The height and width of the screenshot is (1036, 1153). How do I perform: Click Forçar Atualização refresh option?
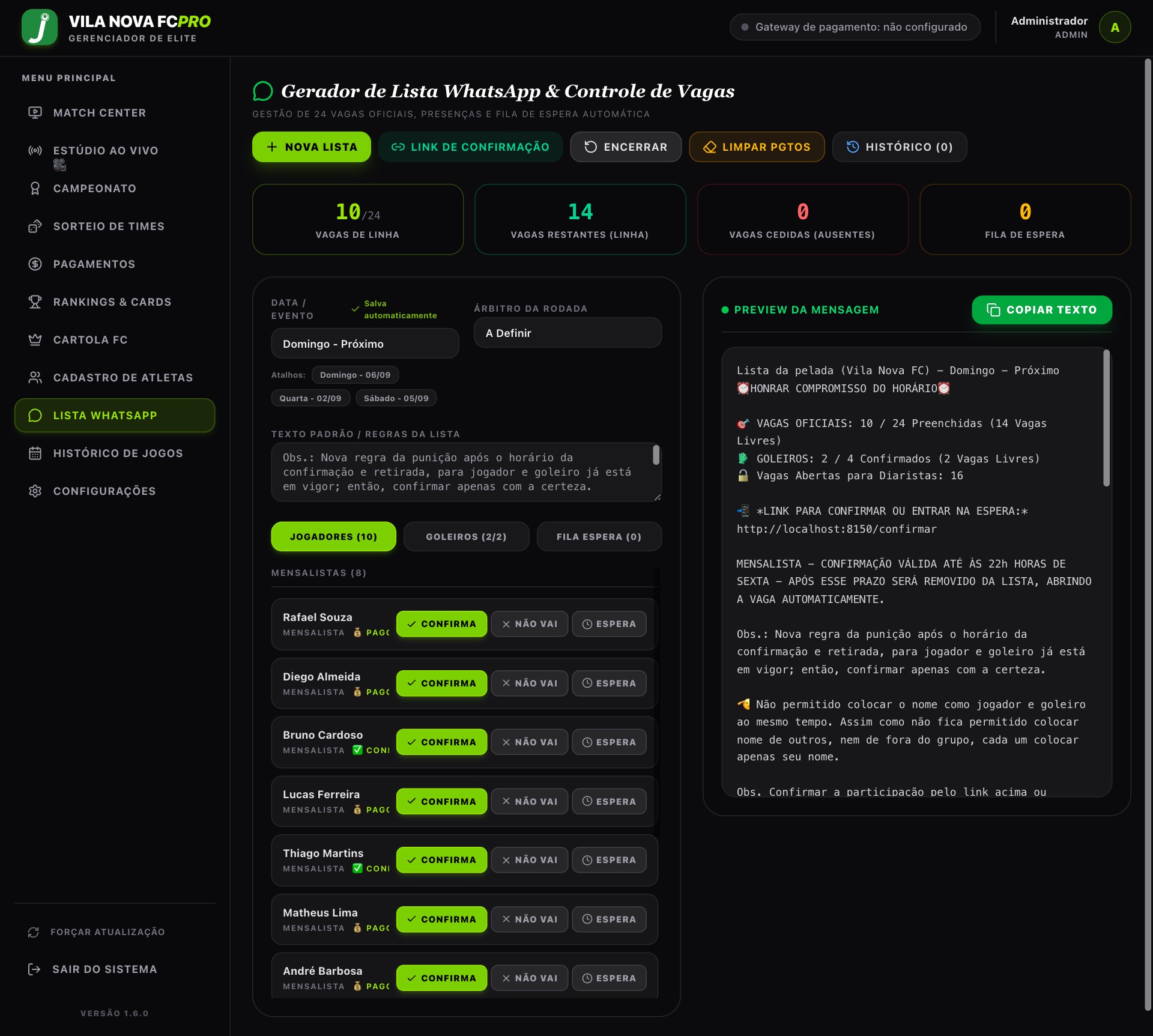tap(115, 932)
